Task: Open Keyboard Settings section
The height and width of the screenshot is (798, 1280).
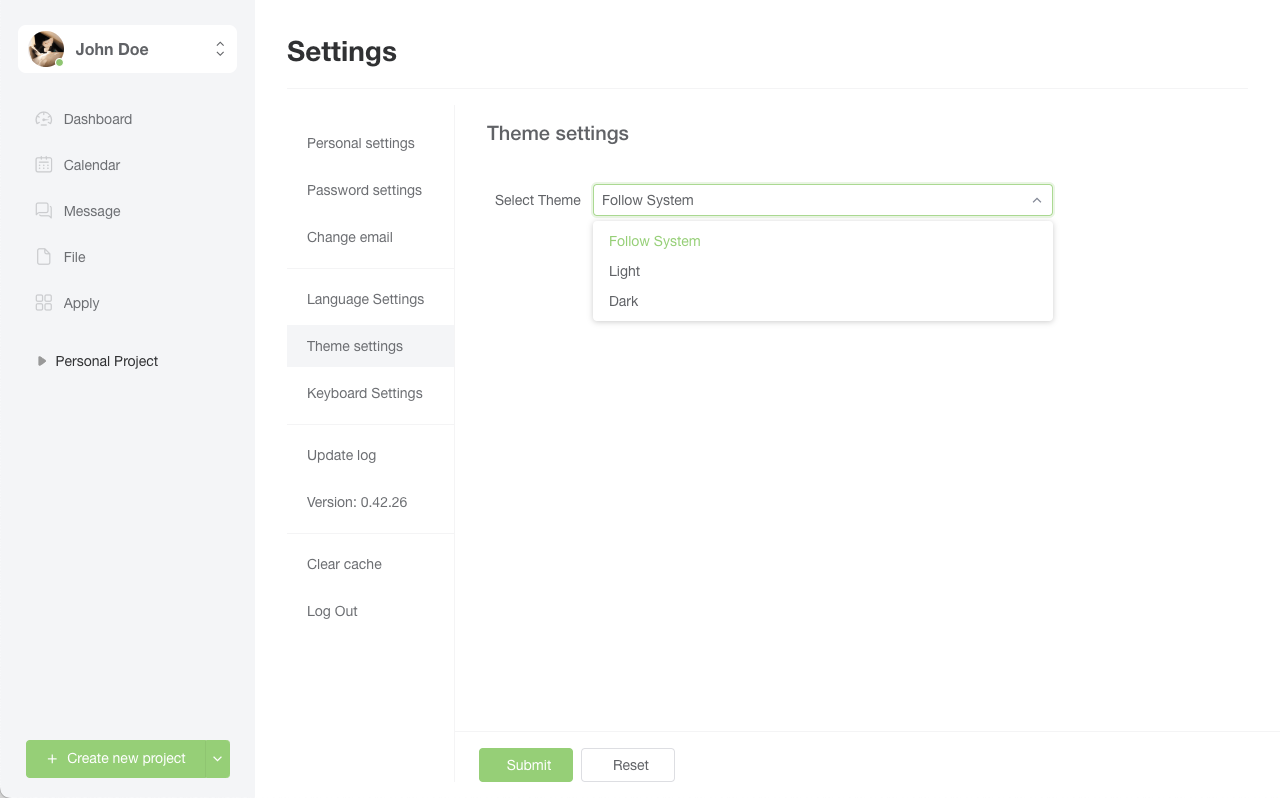Action: click(370, 393)
